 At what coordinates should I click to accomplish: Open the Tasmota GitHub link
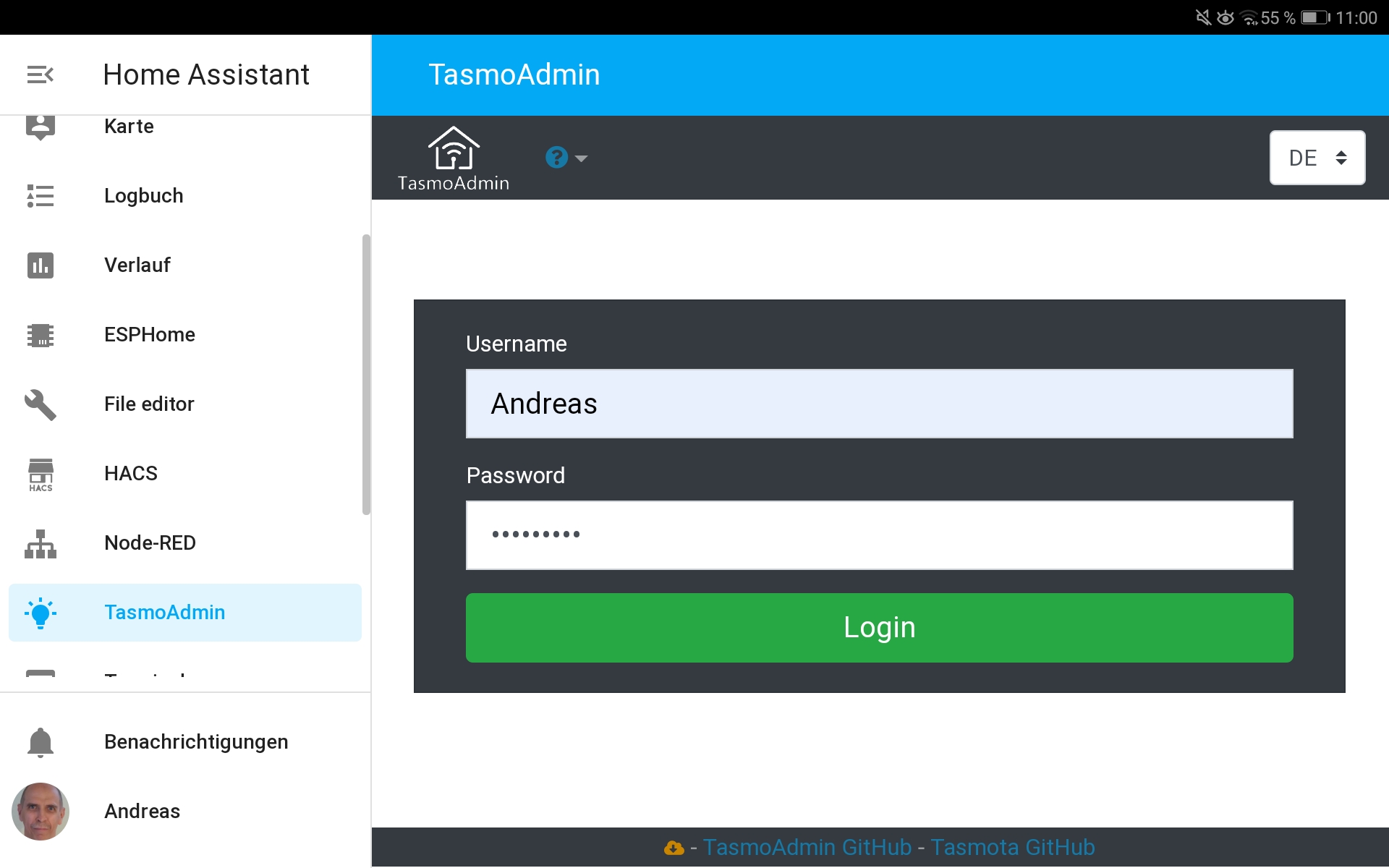[1013, 847]
